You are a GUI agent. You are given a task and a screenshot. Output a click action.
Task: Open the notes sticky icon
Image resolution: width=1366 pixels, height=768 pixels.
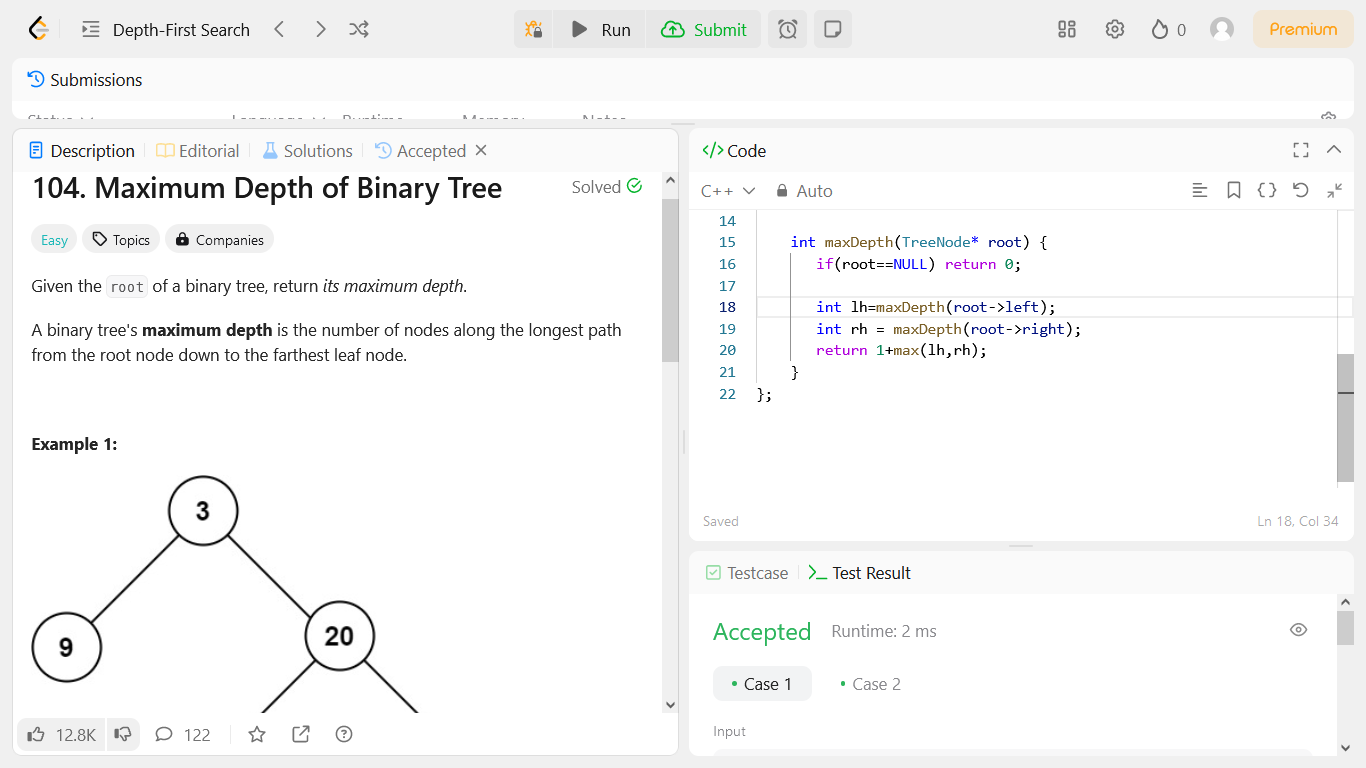tap(832, 30)
